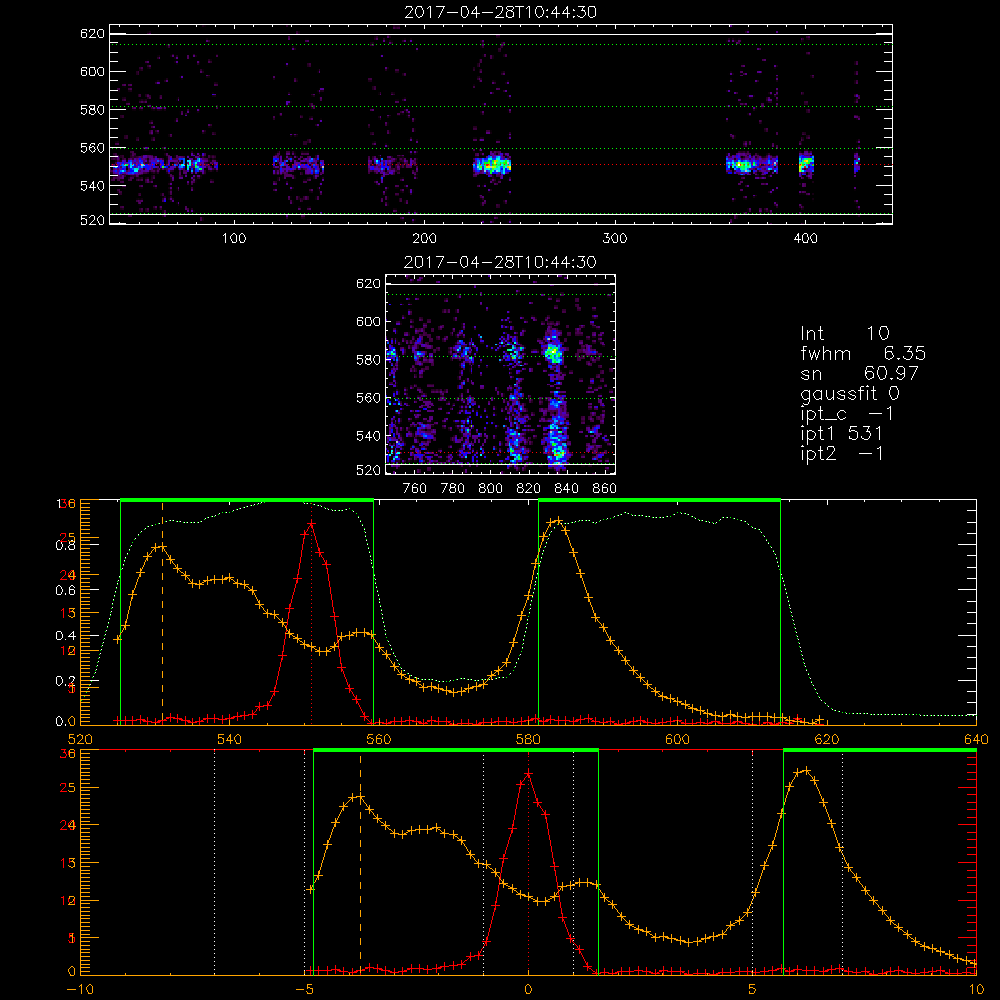Click the thick green bar over the bottom plot's left window
1000x1000 pixels.
(456, 750)
